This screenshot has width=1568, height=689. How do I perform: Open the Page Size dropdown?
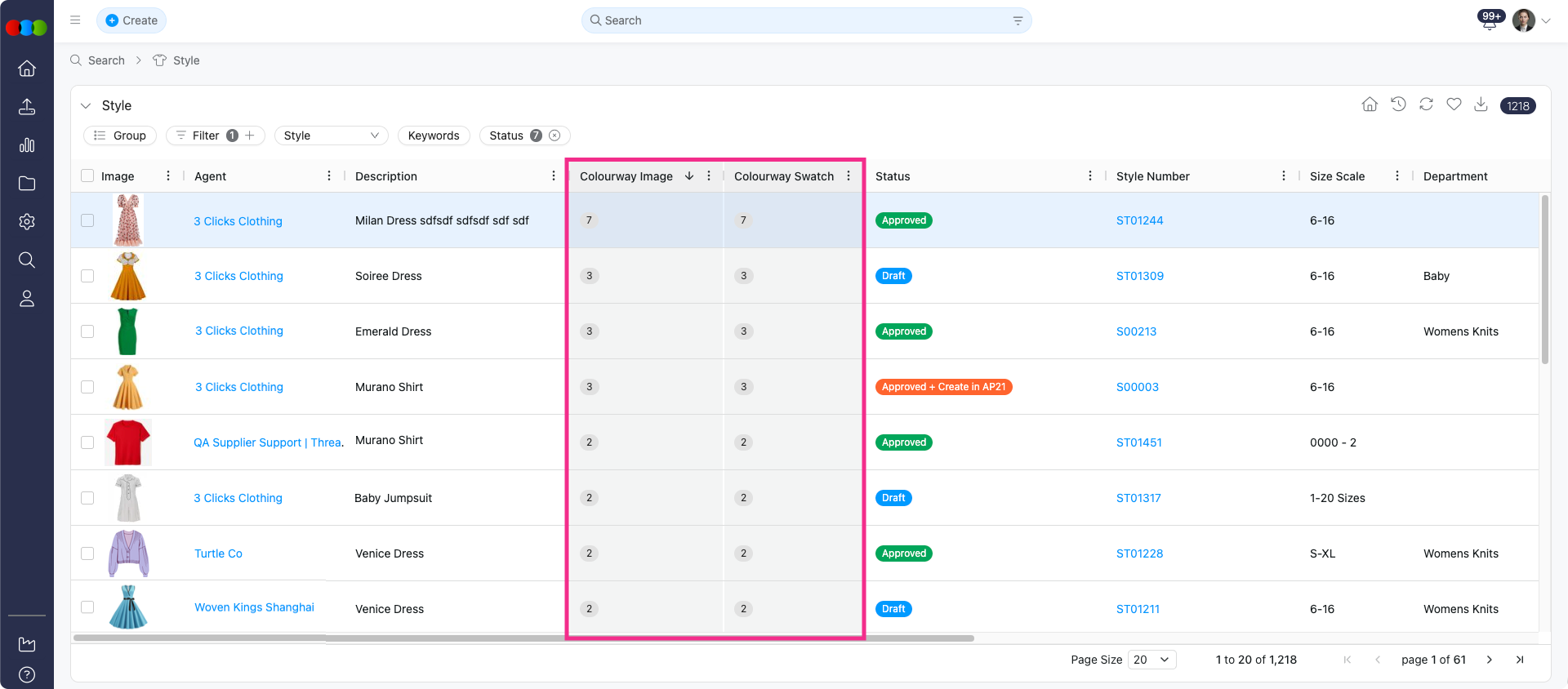click(1151, 660)
